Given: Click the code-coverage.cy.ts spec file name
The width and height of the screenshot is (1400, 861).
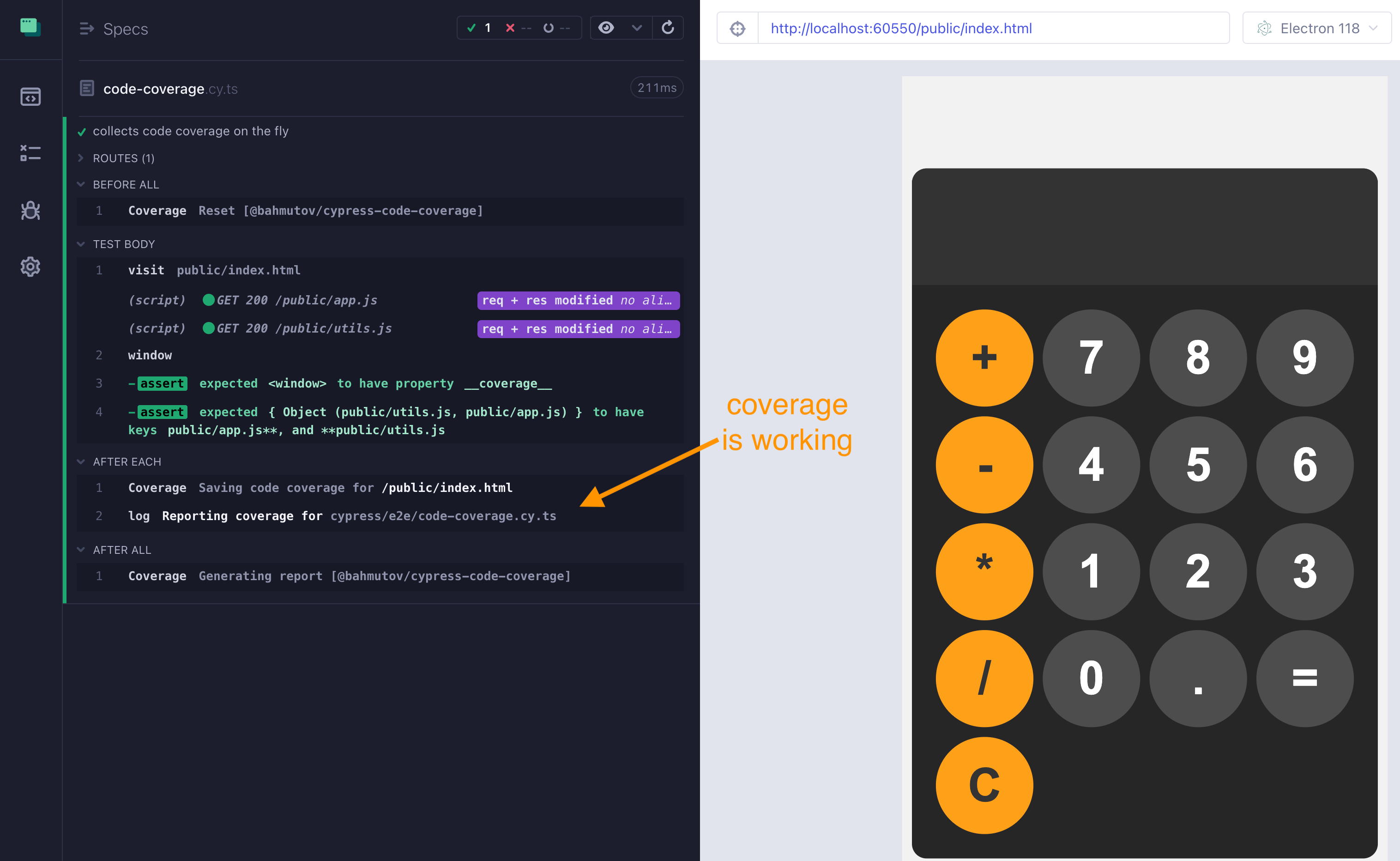Looking at the screenshot, I should tap(171, 89).
